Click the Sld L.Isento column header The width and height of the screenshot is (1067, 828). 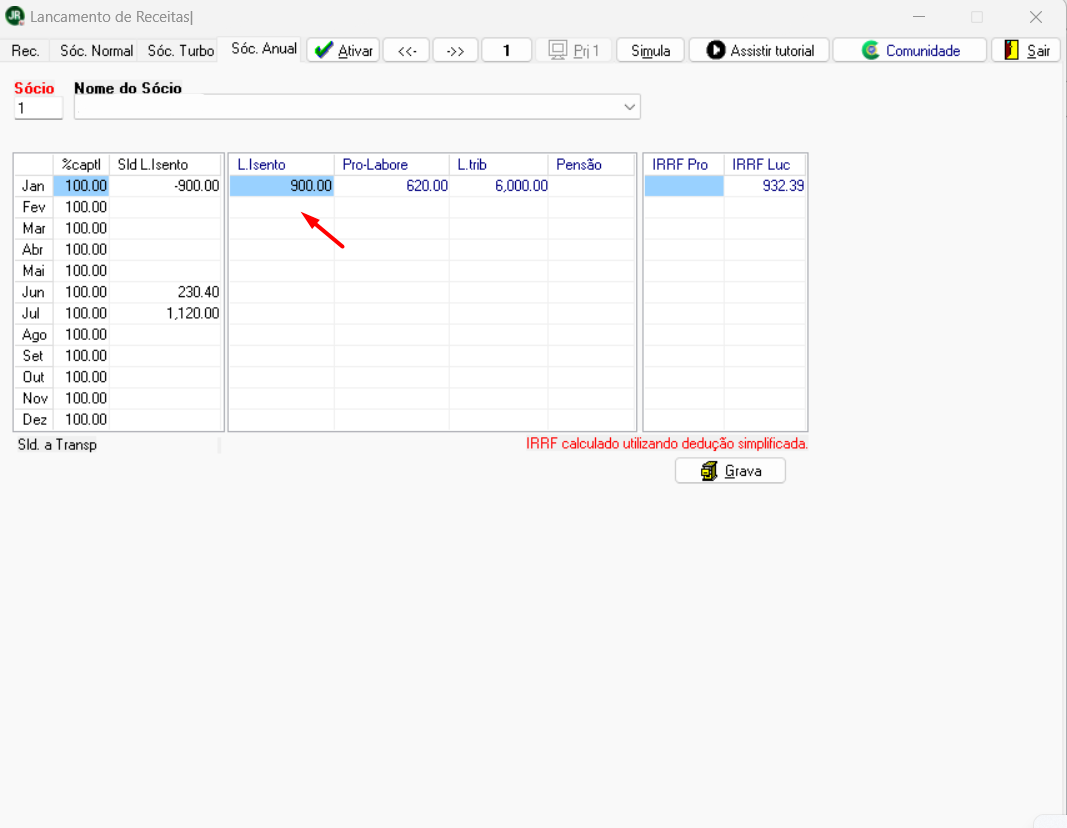pos(165,165)
